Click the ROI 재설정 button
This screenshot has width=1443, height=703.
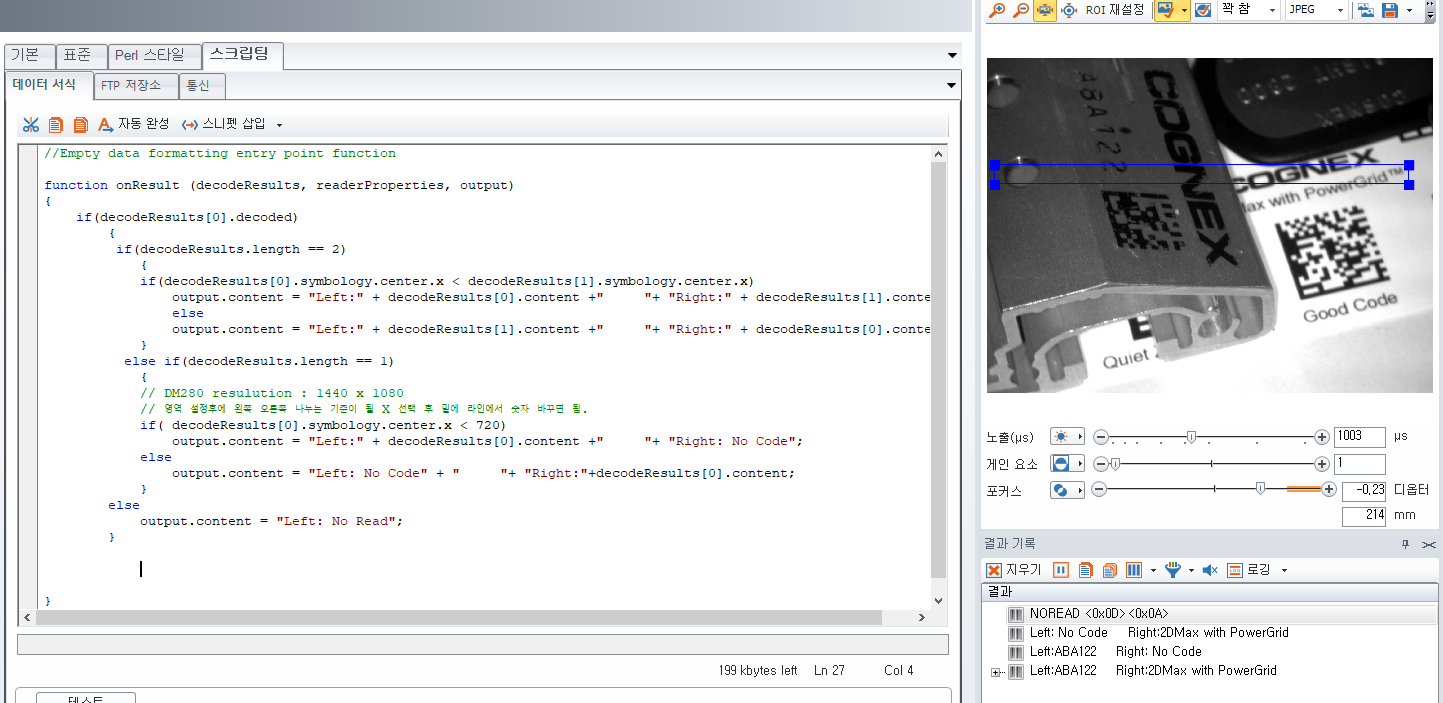[x=1115, y=10]
